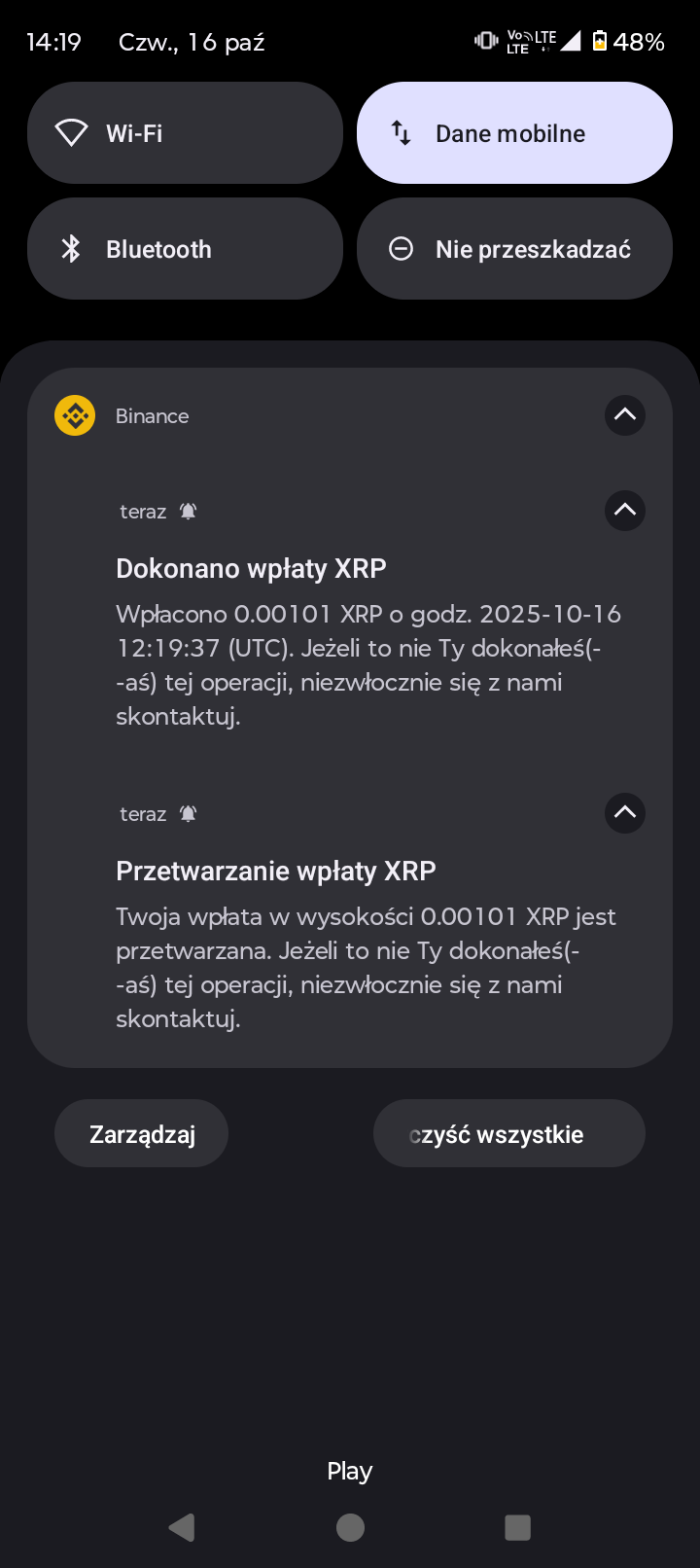Tap the Zarządzaj button

point(142,1134)
